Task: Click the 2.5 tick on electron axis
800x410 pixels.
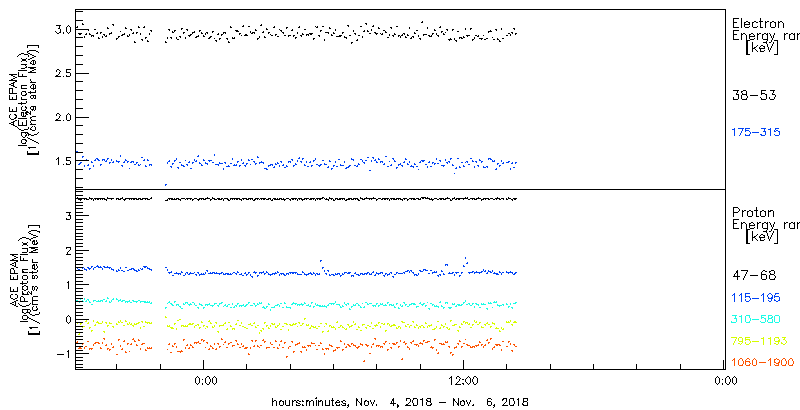Action: [x=61, y=73]
